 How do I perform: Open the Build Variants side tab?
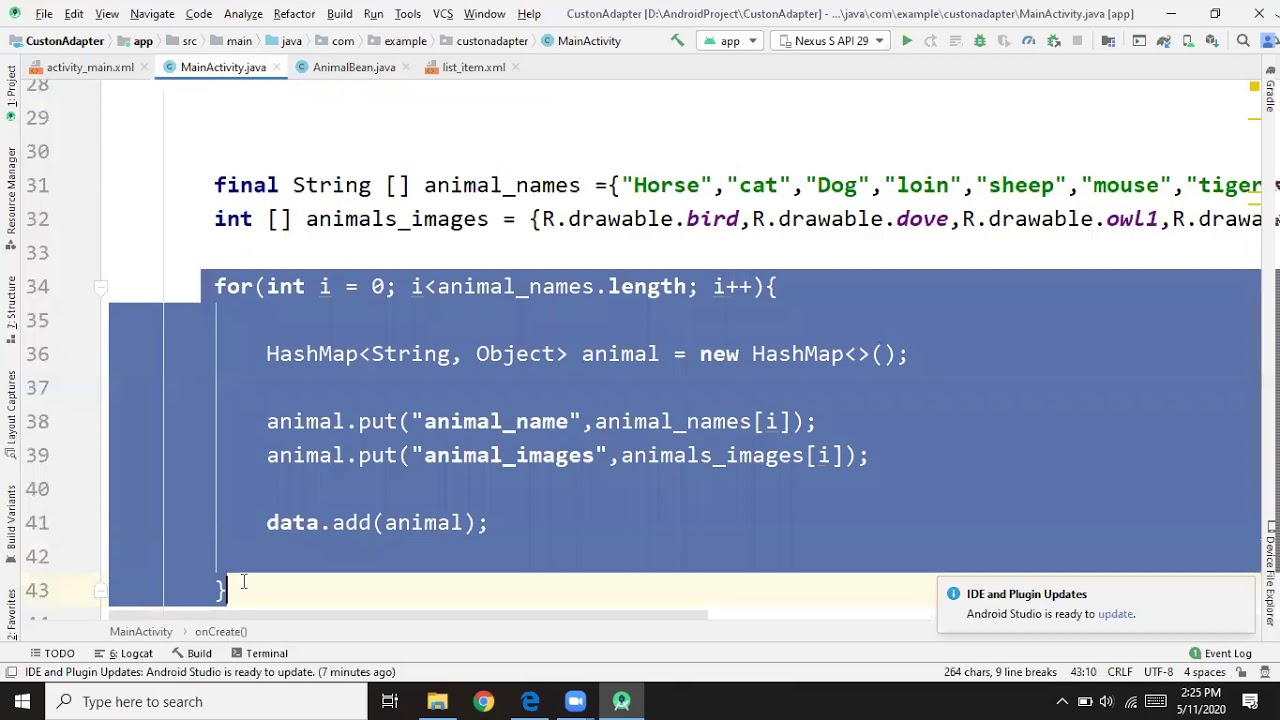point(11,524)
